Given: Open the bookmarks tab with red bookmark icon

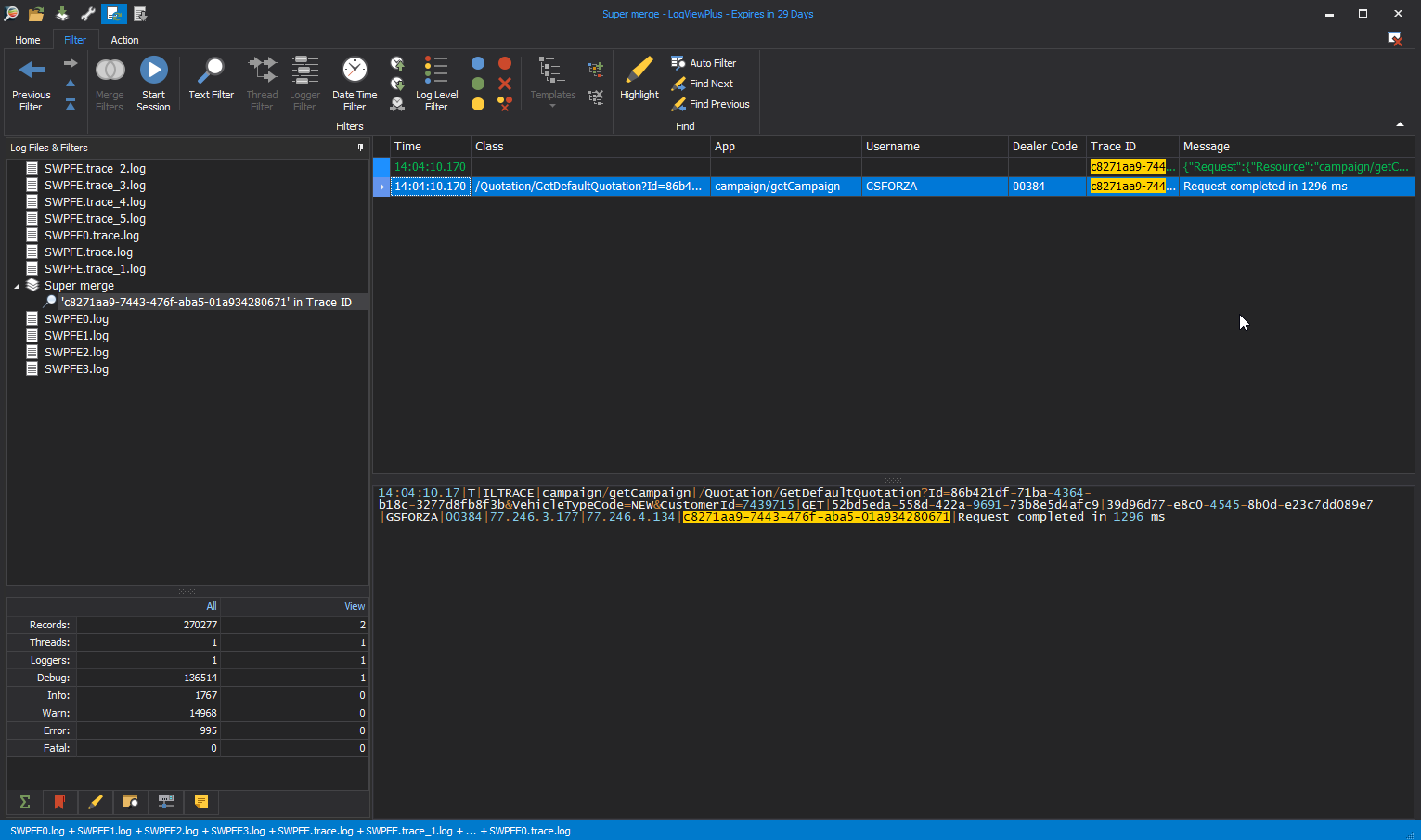Looking at the screenshot, I should 59,802.
